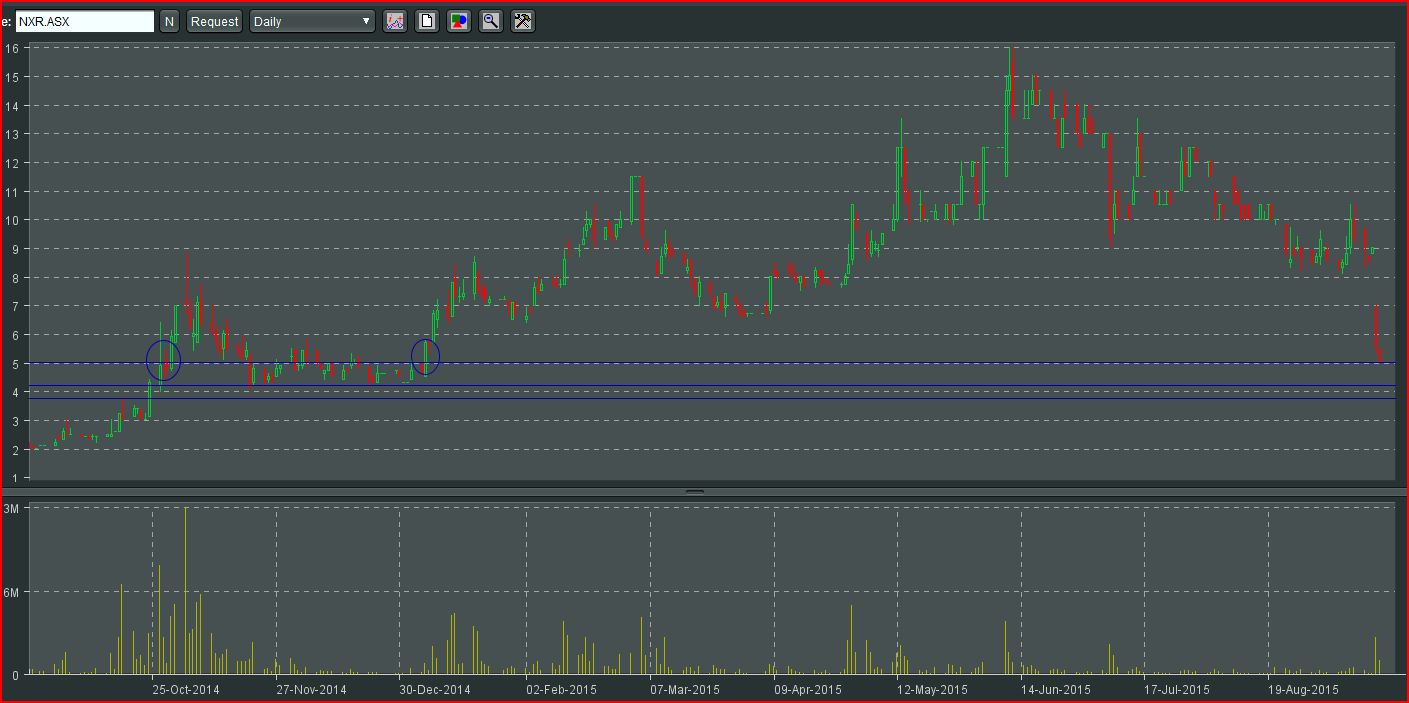Click the Request button
Image resolution: width=1409 pixels, height=703 pixels.
pos(215,21)
